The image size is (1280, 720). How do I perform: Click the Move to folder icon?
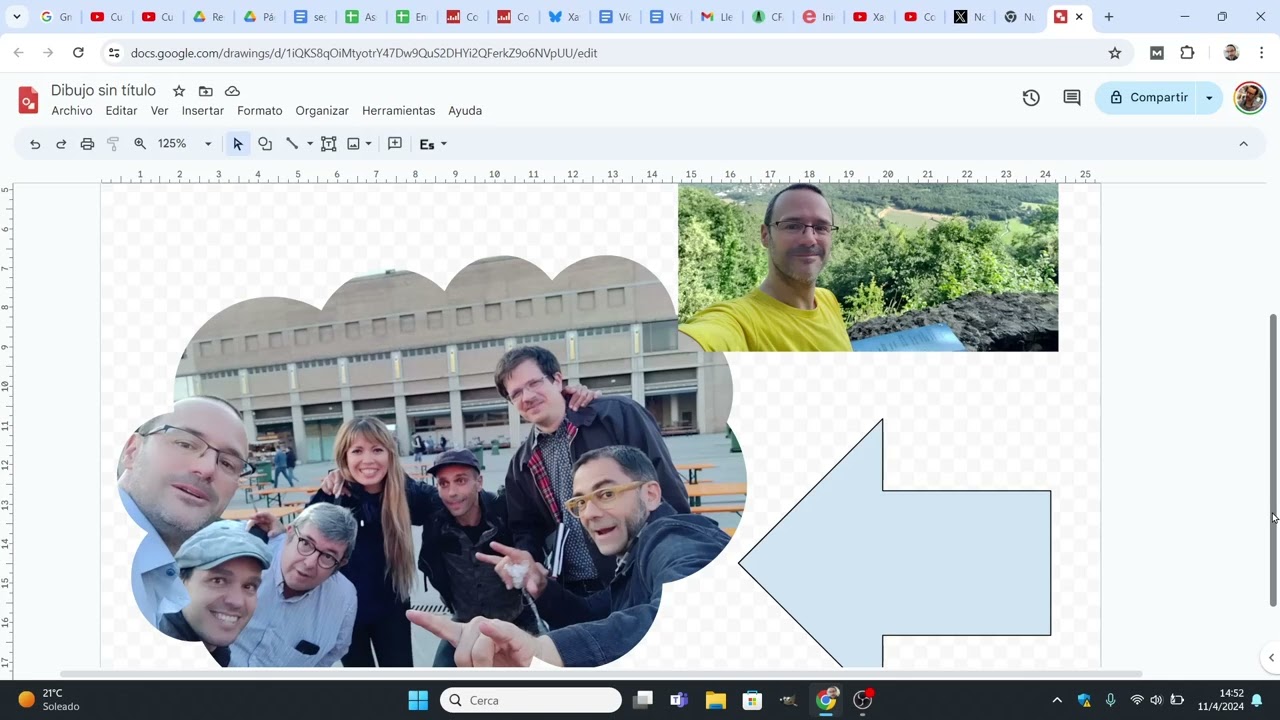pos(206,91)
